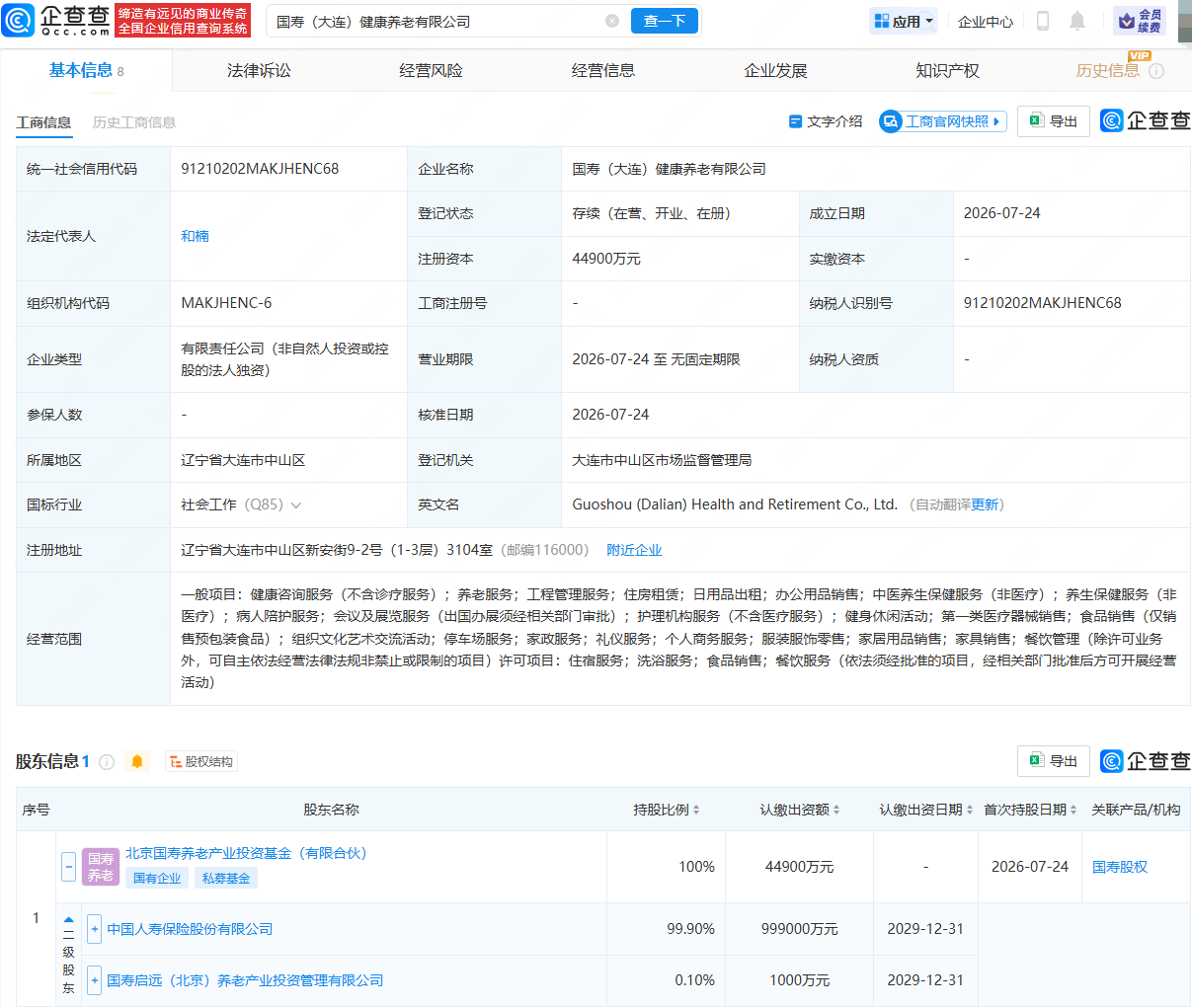Expand the 社会工作 (Q85) industry chevron
The width and height of the screenshot is (1192, 1008).
[295, 504]
